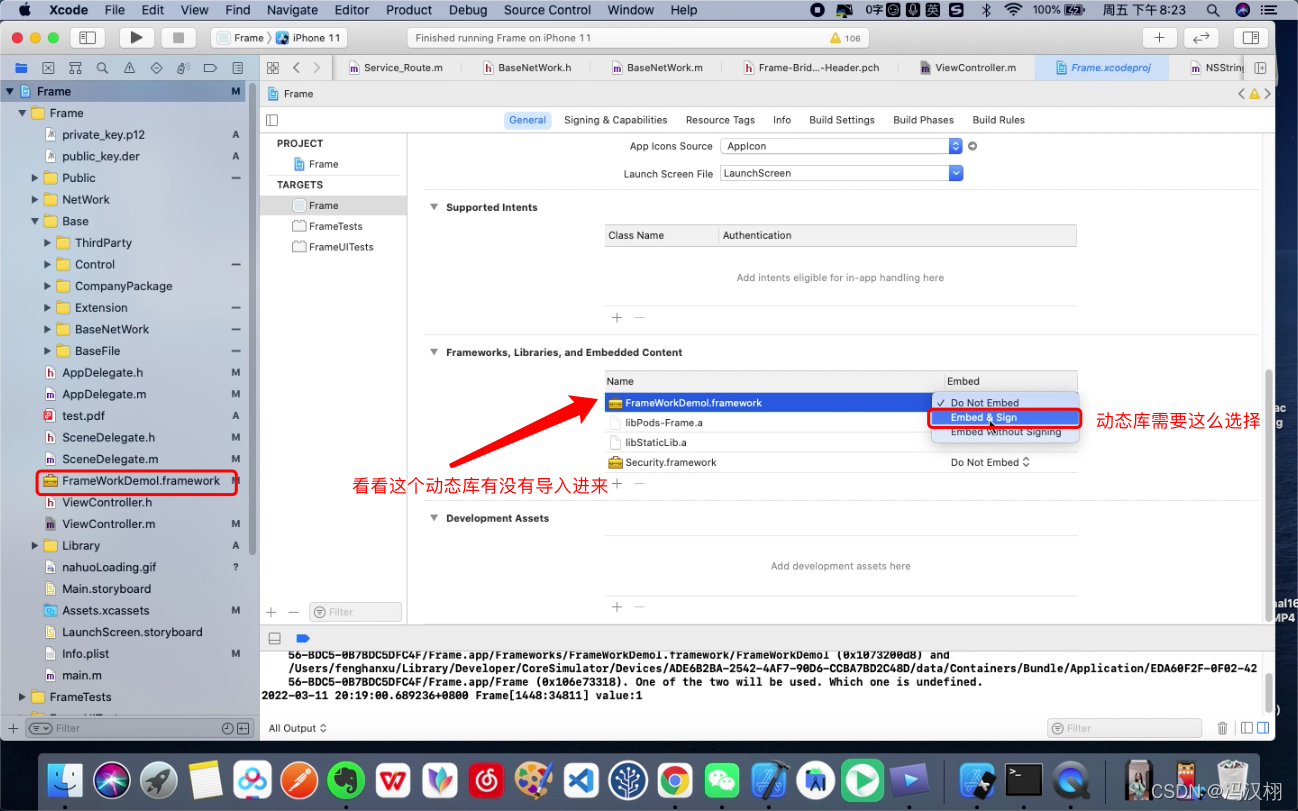
Task: Open Visual Studio Code in Dock
Action: pos(581,779)
